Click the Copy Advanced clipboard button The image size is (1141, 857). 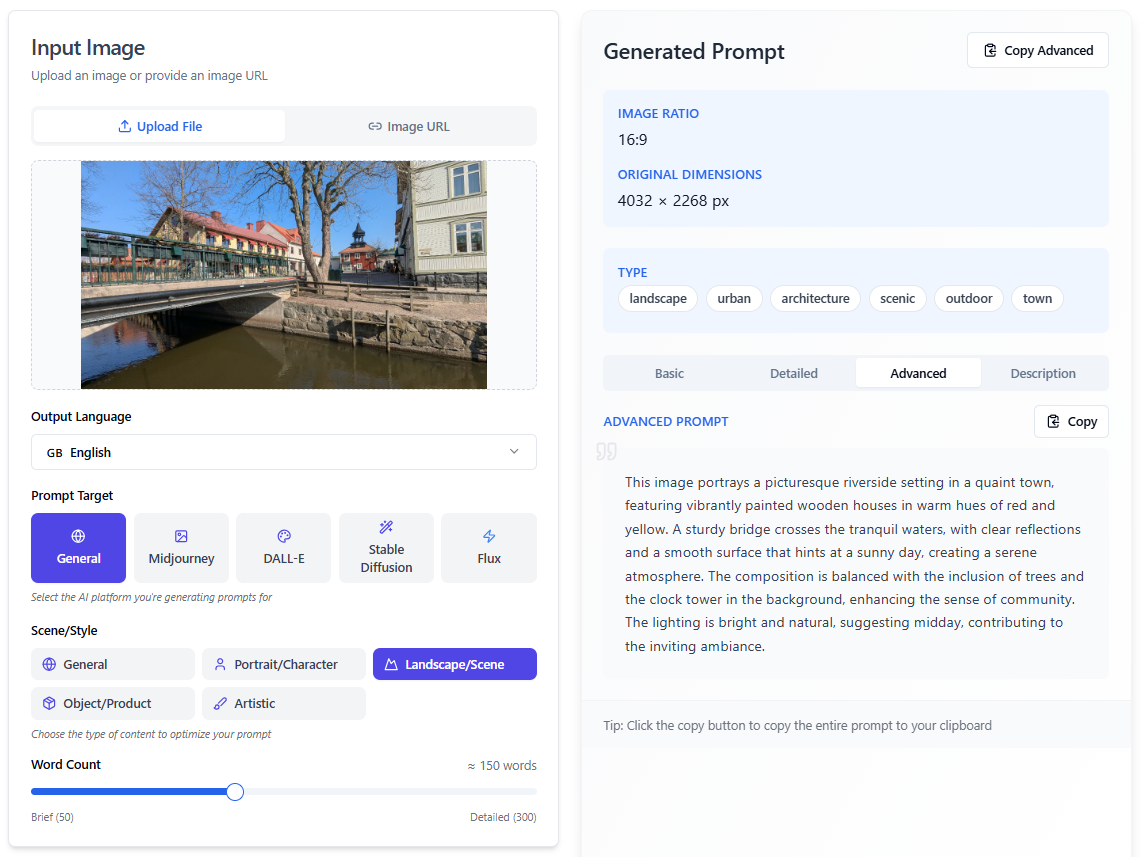[1037, 50]
